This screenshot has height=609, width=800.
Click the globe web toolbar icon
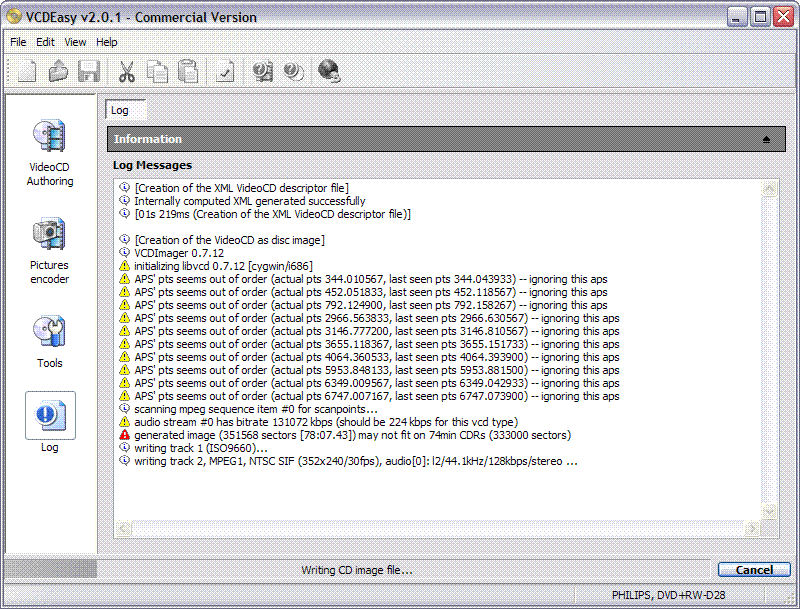tap(329, 71)
